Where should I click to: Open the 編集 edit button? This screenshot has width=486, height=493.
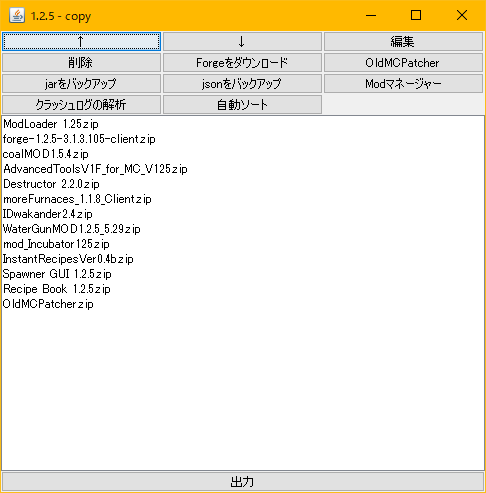click(x=403, y=42)
